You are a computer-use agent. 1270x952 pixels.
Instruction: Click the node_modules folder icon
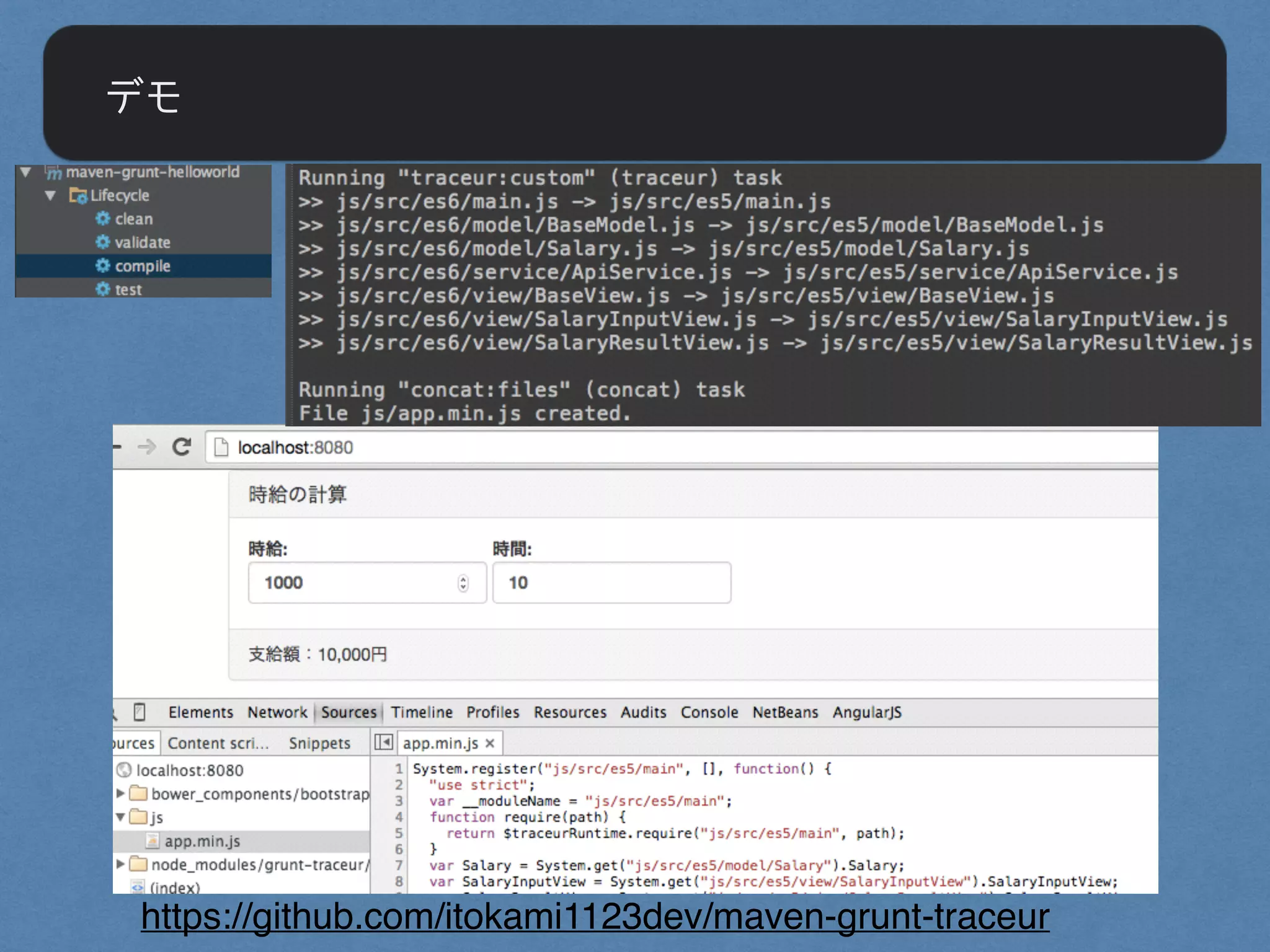[139, 864]
